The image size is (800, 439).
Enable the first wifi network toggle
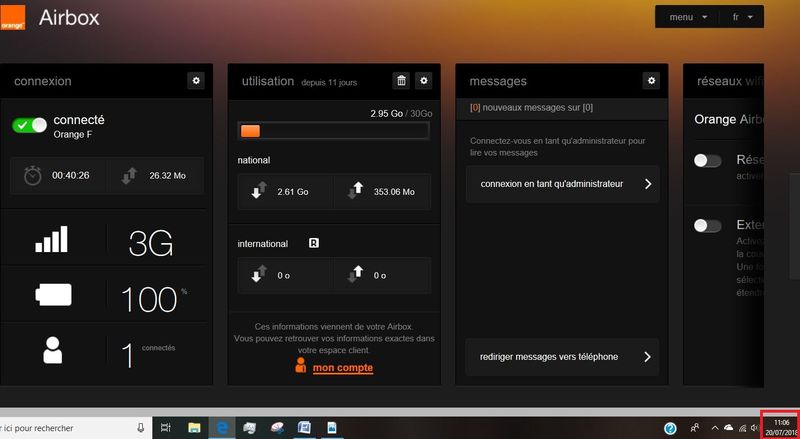(708, 161)
